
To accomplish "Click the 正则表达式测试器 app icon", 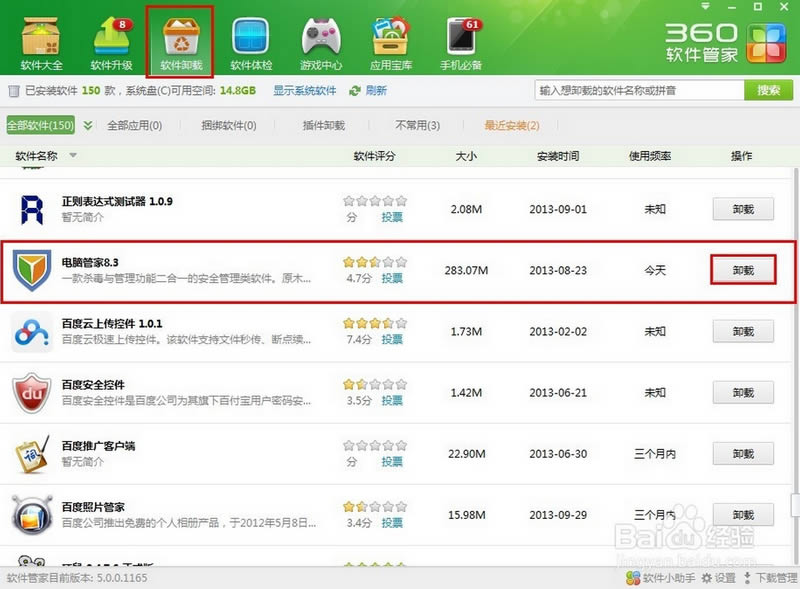I will click(x=32, y=209).
